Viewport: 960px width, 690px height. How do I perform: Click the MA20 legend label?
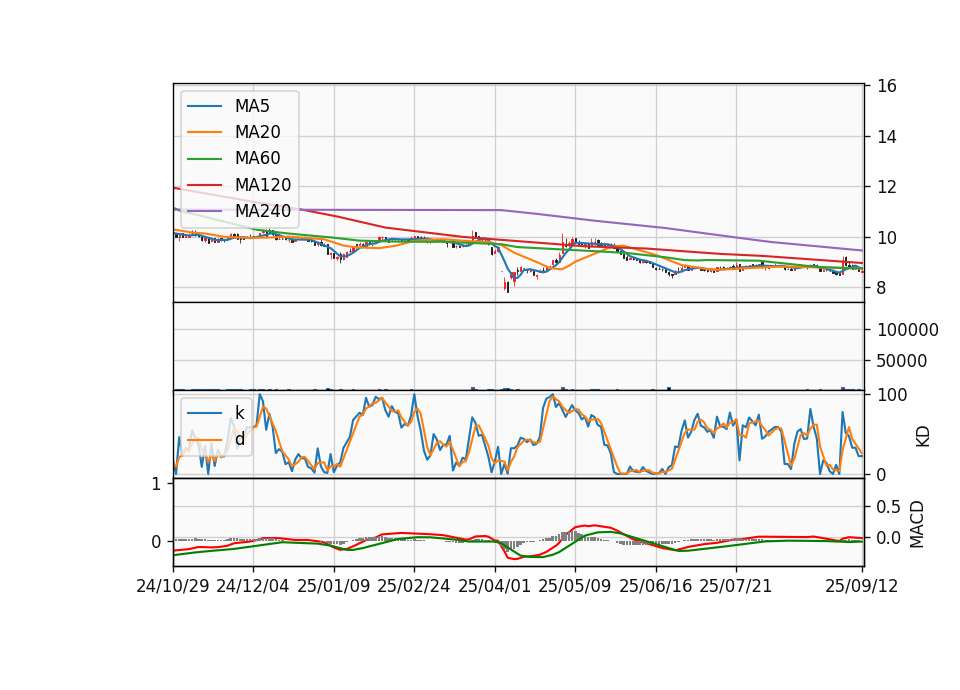point(257,132)
